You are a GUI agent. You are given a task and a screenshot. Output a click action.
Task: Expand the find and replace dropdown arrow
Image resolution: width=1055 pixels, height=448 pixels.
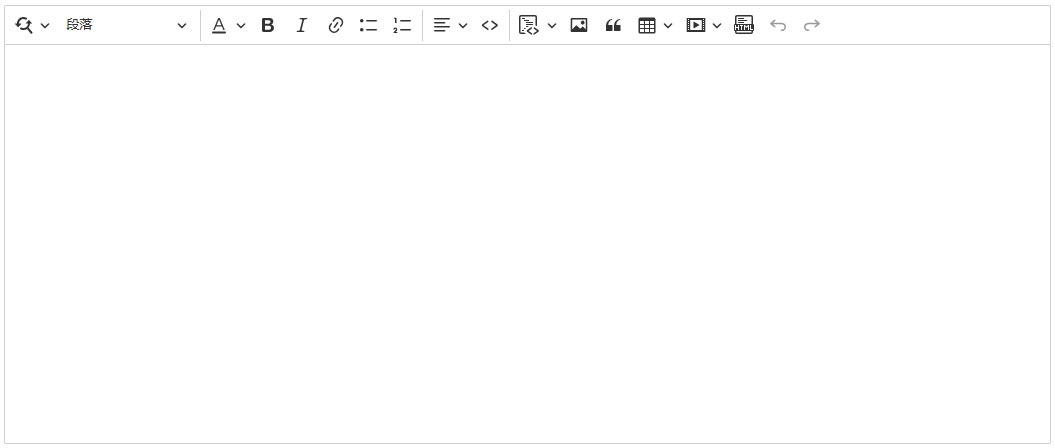pos(45,26)
